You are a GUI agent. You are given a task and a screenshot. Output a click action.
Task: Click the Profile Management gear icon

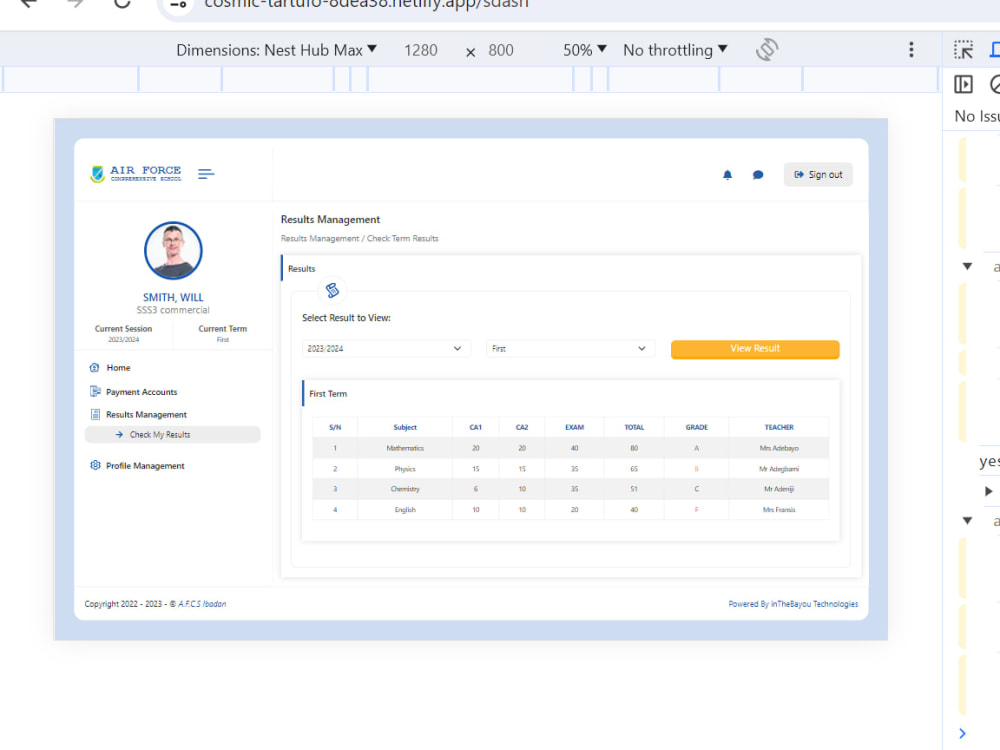tap(95, 466)
